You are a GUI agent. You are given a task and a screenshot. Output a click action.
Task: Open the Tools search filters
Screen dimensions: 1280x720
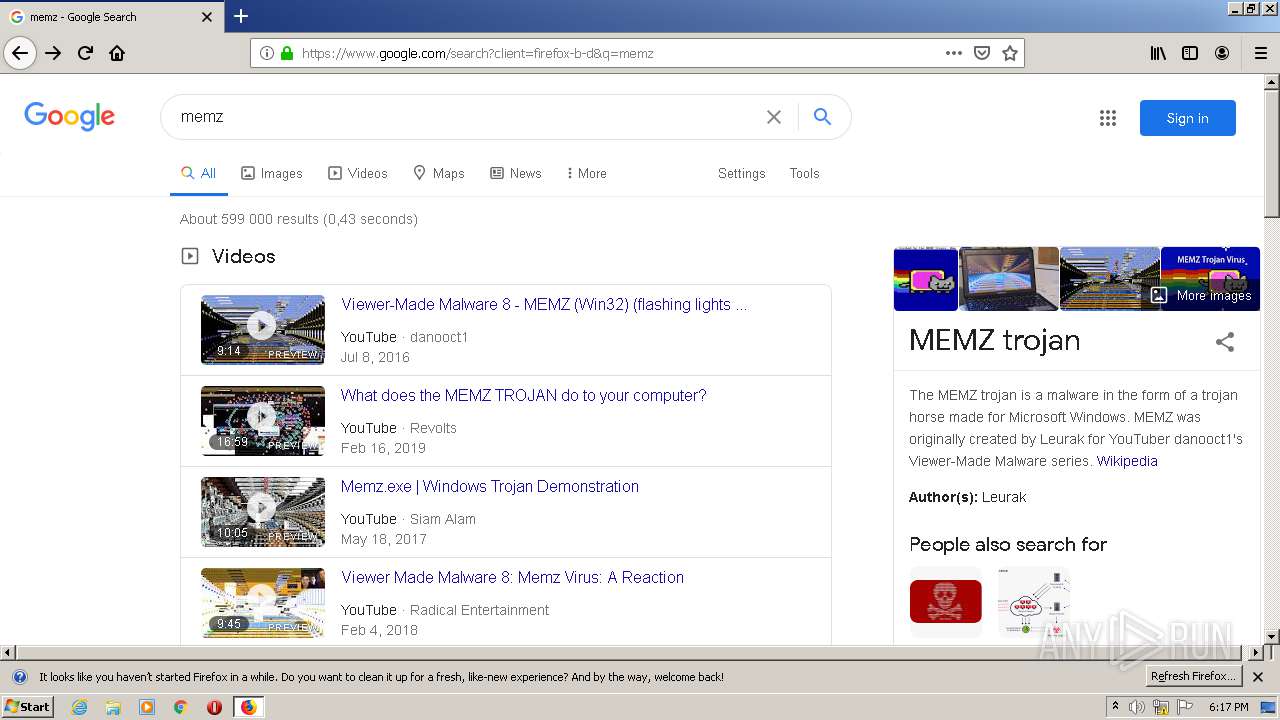tap(804, 173)
